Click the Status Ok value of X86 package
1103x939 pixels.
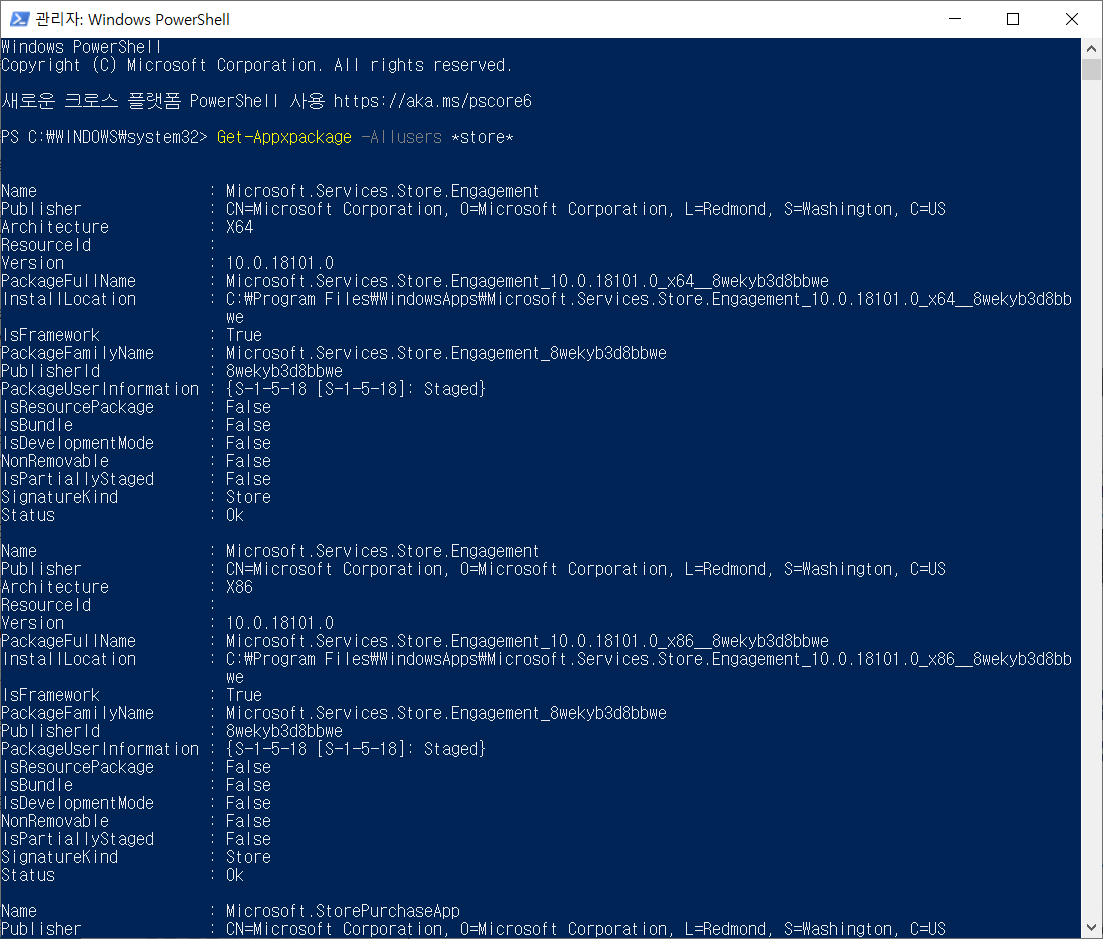[x=235, y=876]
